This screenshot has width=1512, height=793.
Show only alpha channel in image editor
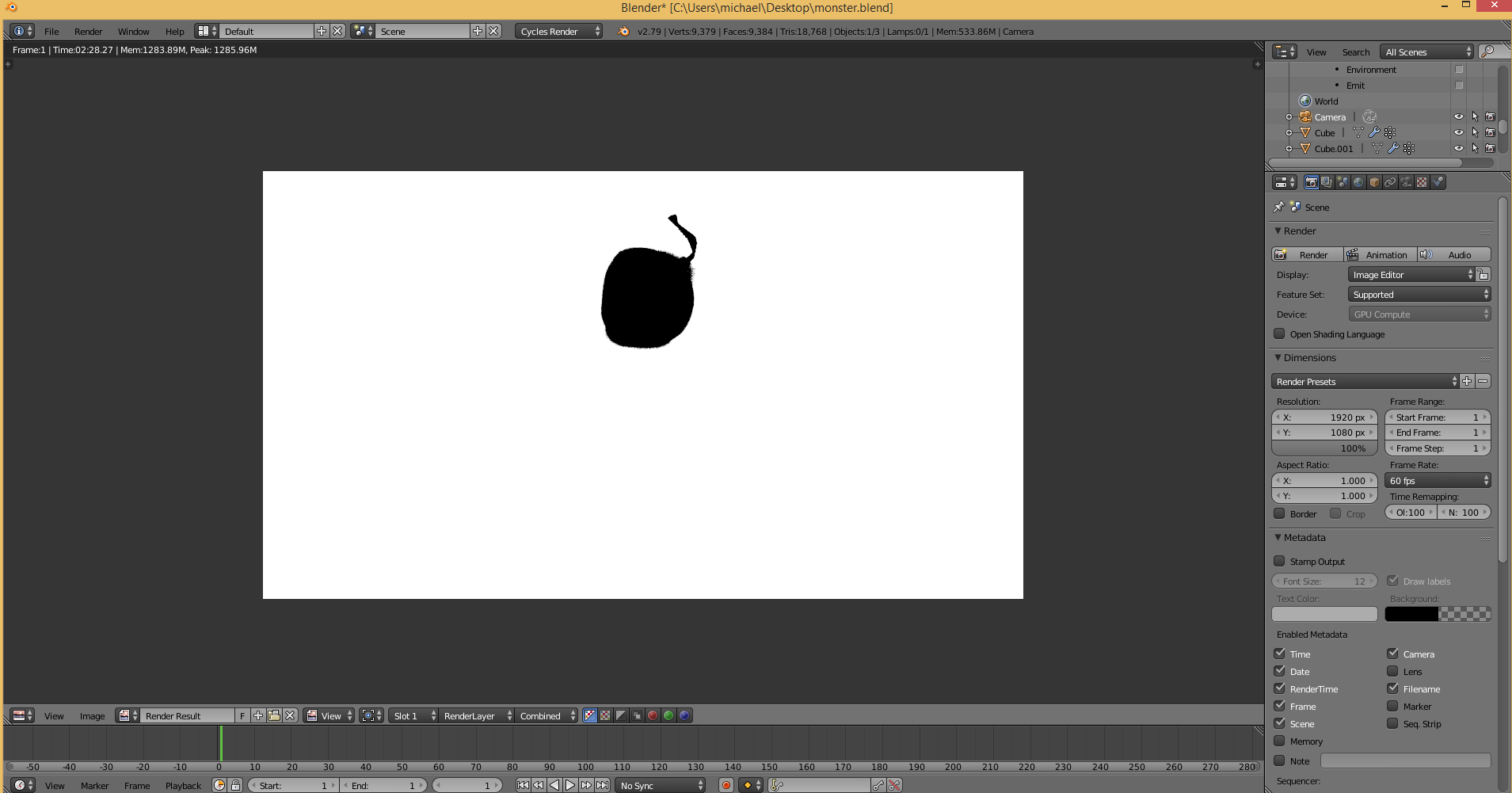tap(621, 715)
